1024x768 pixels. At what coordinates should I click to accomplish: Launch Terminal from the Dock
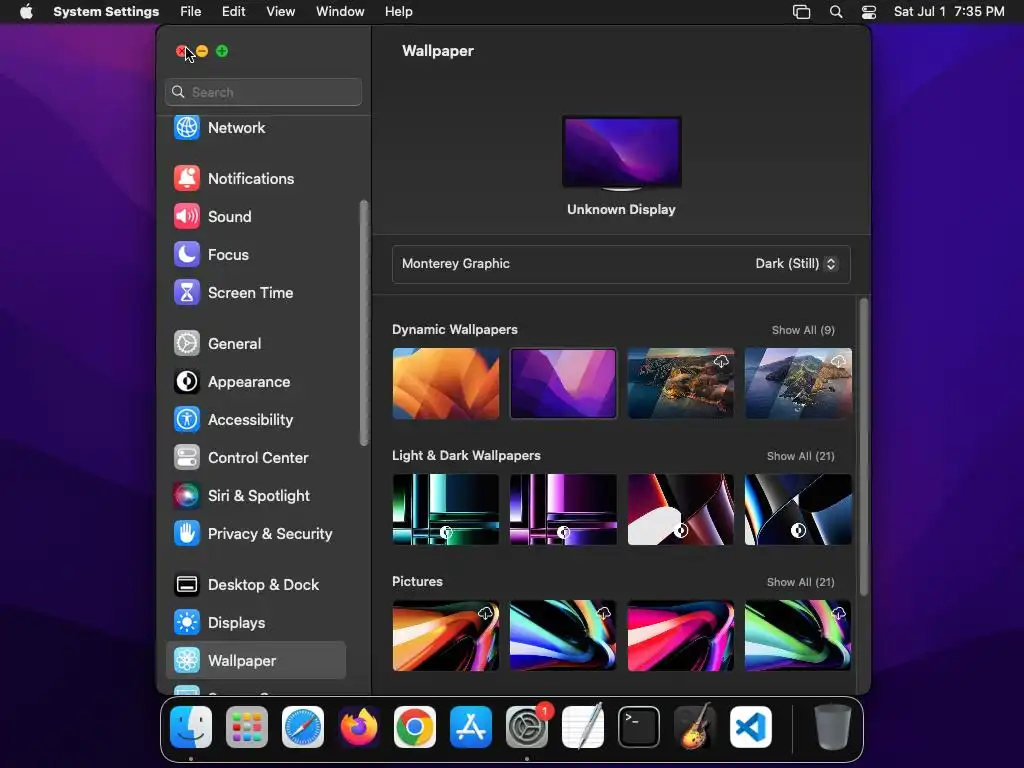(x=639, y=727)
